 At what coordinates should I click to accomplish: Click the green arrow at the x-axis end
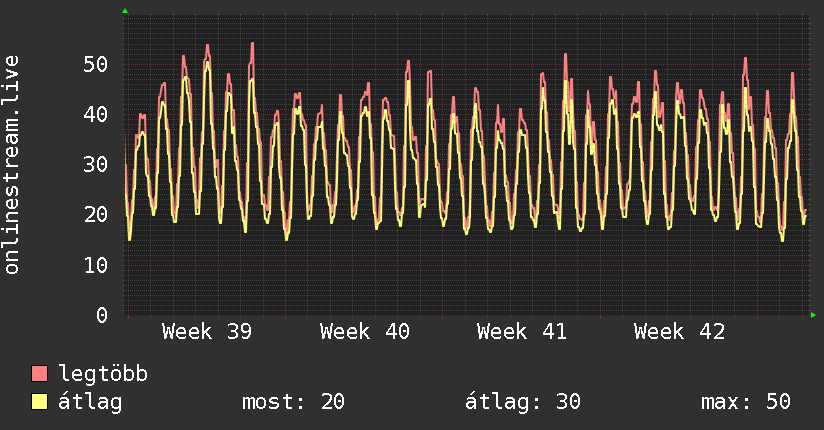[x=813, y=315]
